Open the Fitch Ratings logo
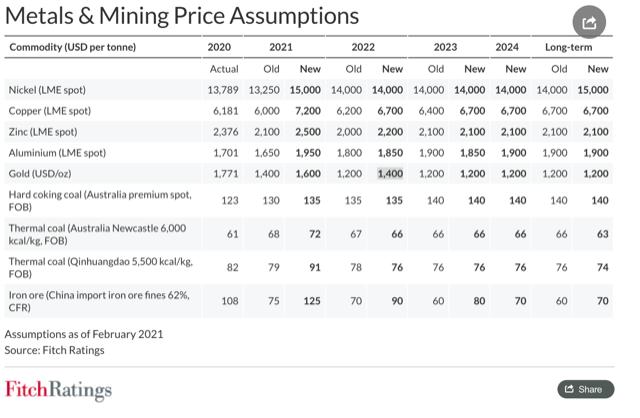Screen dimensions: 640x418 click(58, 390)
